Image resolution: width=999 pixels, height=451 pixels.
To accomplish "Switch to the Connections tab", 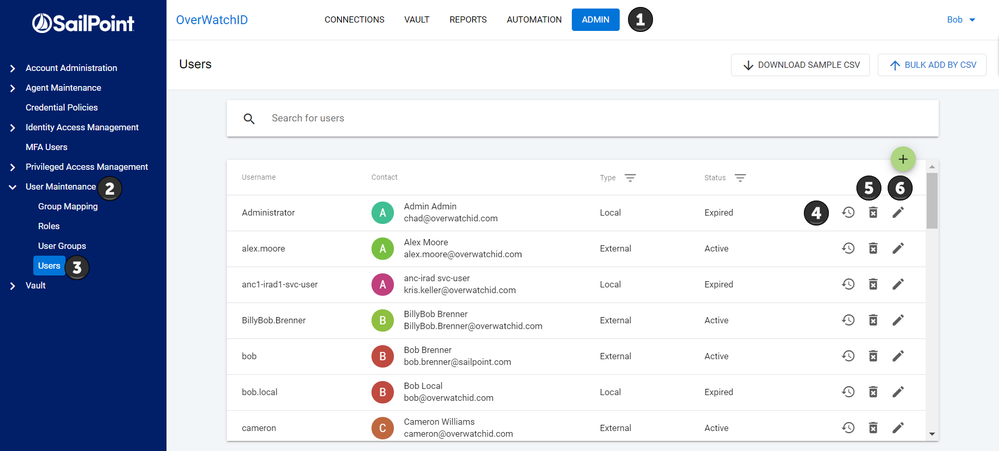I will (354, 20).
